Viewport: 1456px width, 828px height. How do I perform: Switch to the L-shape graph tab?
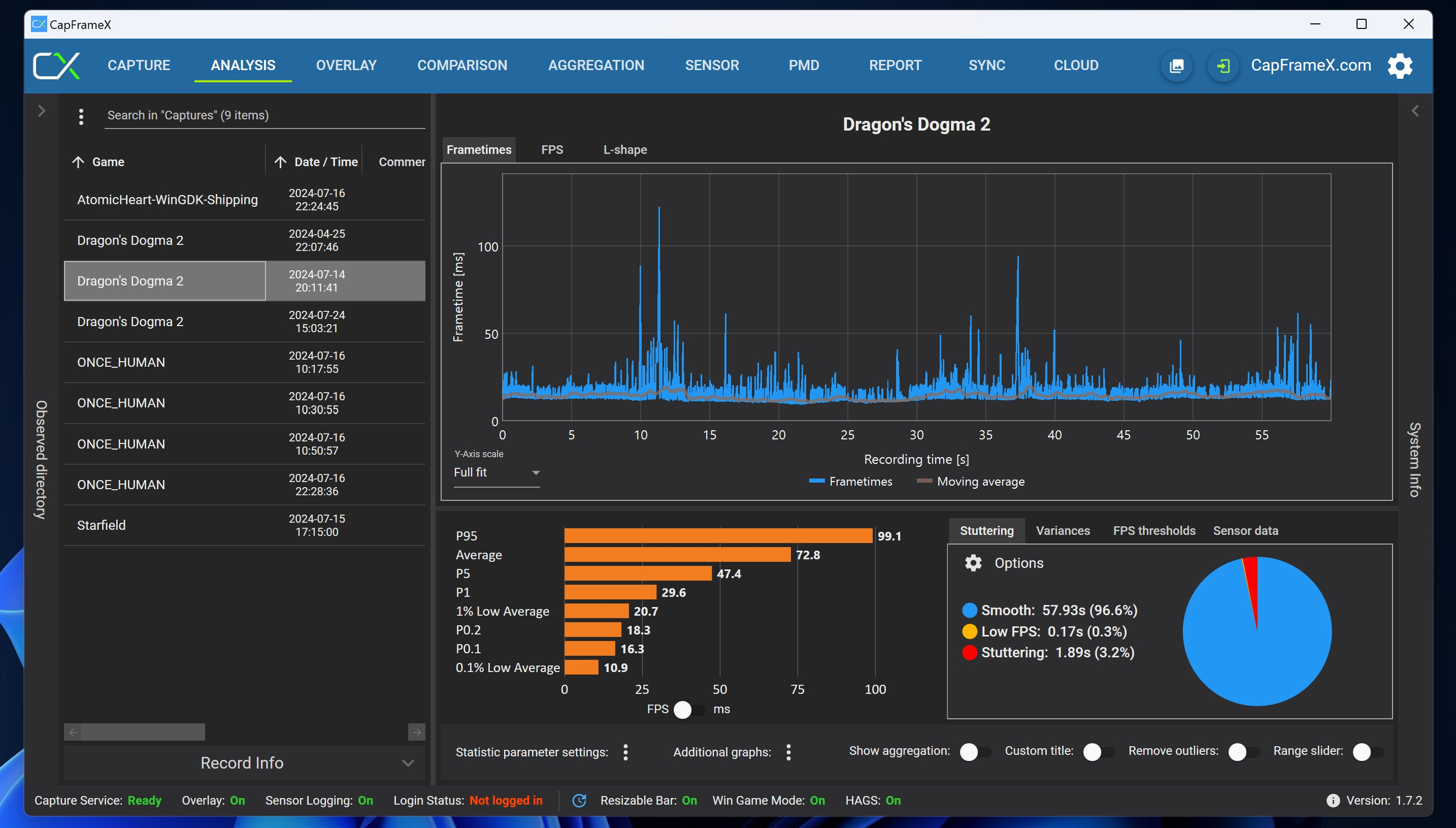click(x=624, y=149)
